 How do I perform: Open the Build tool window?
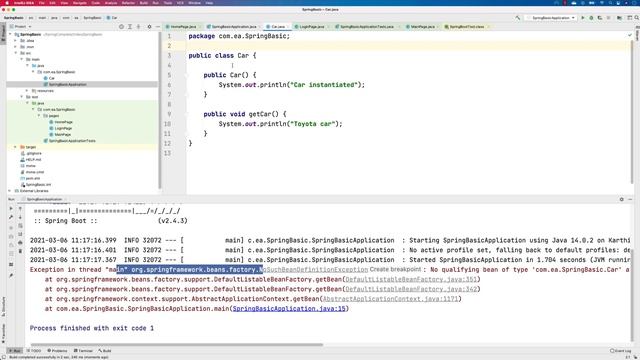tap(105, 351)
